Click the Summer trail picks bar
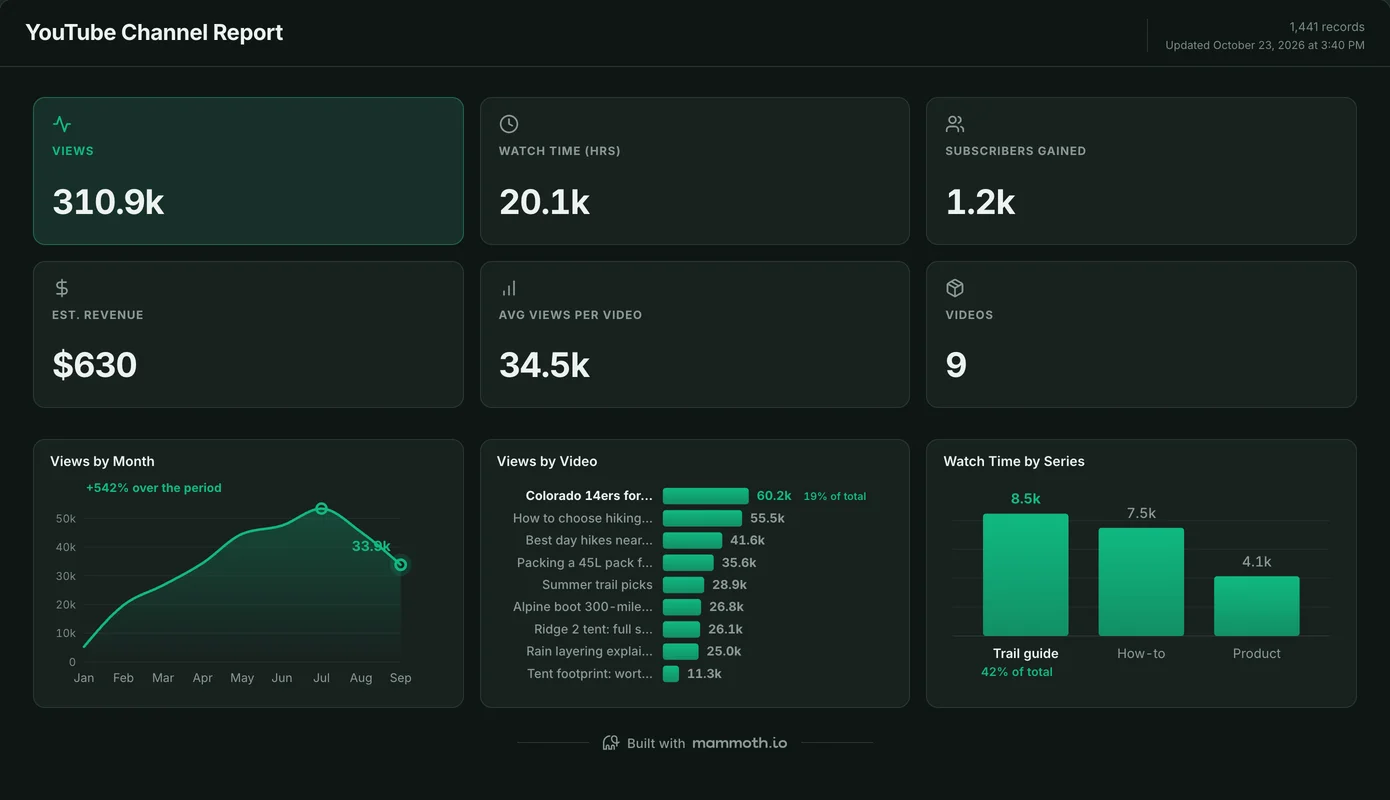Viewport: 1390px width, 800px height. coord(683,585)
